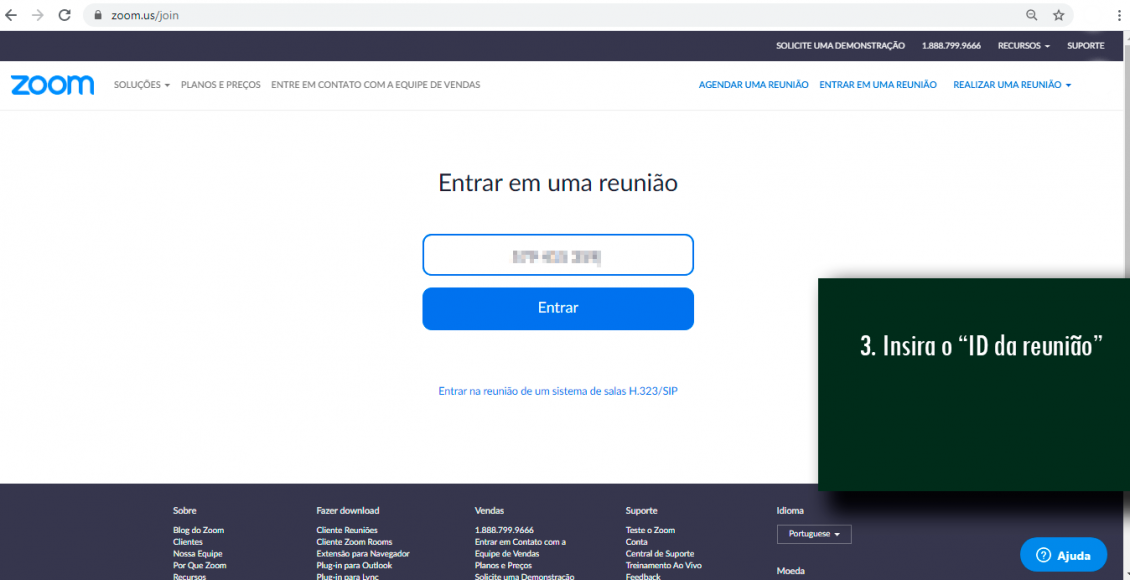Click the Entrar em uma reunião heading
This screenshot has height=580, width=1130.
pos(558,183)
